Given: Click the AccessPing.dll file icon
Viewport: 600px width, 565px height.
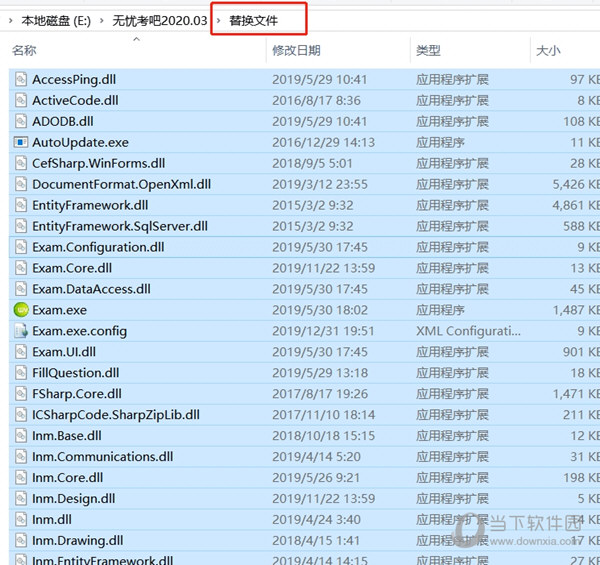Looking at the screenshot, I should (x=21, y=79).
